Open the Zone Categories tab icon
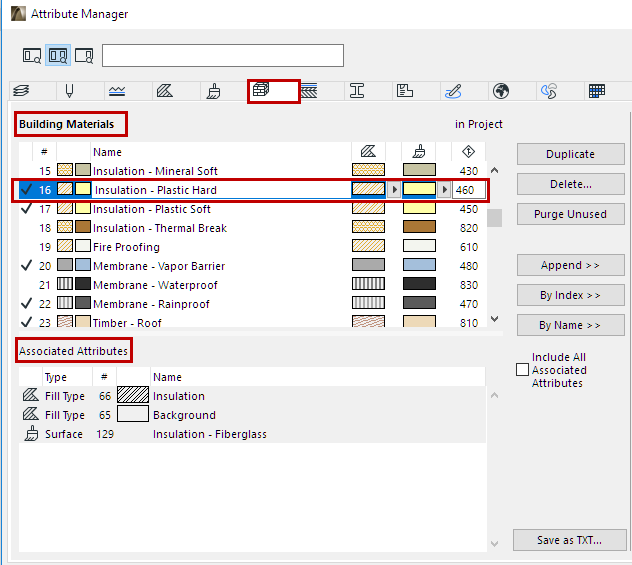This screenshot has width=632, height=565. click(x=405, y=91)
